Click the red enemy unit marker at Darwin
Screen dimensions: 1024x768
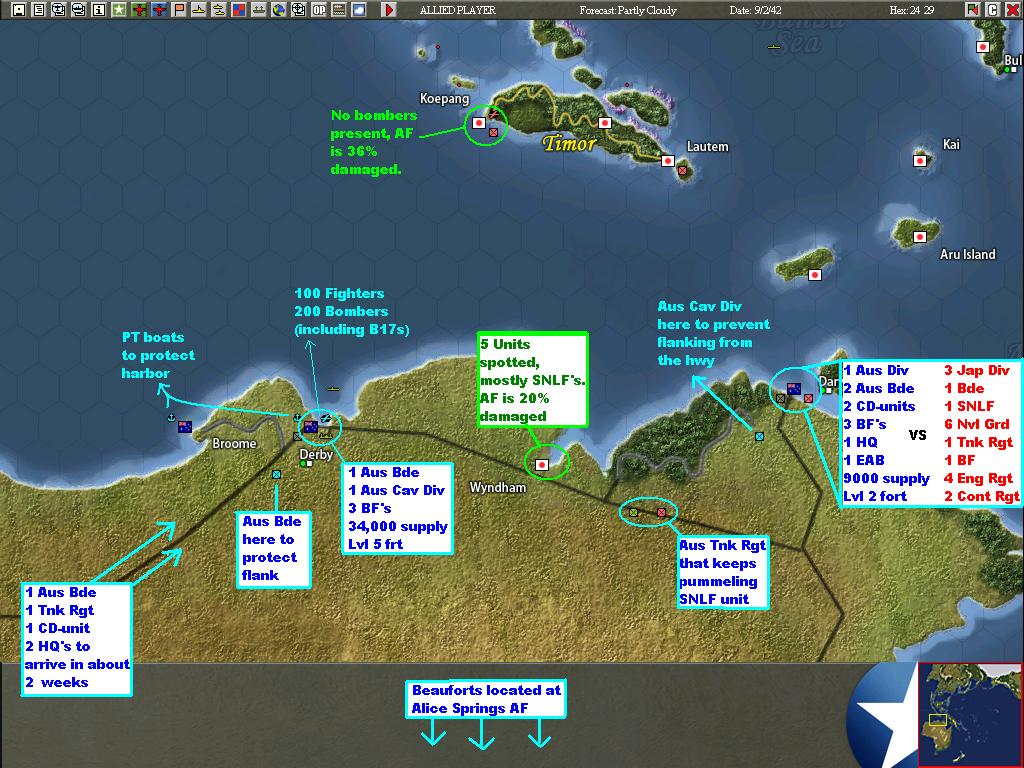click(x=808, y=398)
